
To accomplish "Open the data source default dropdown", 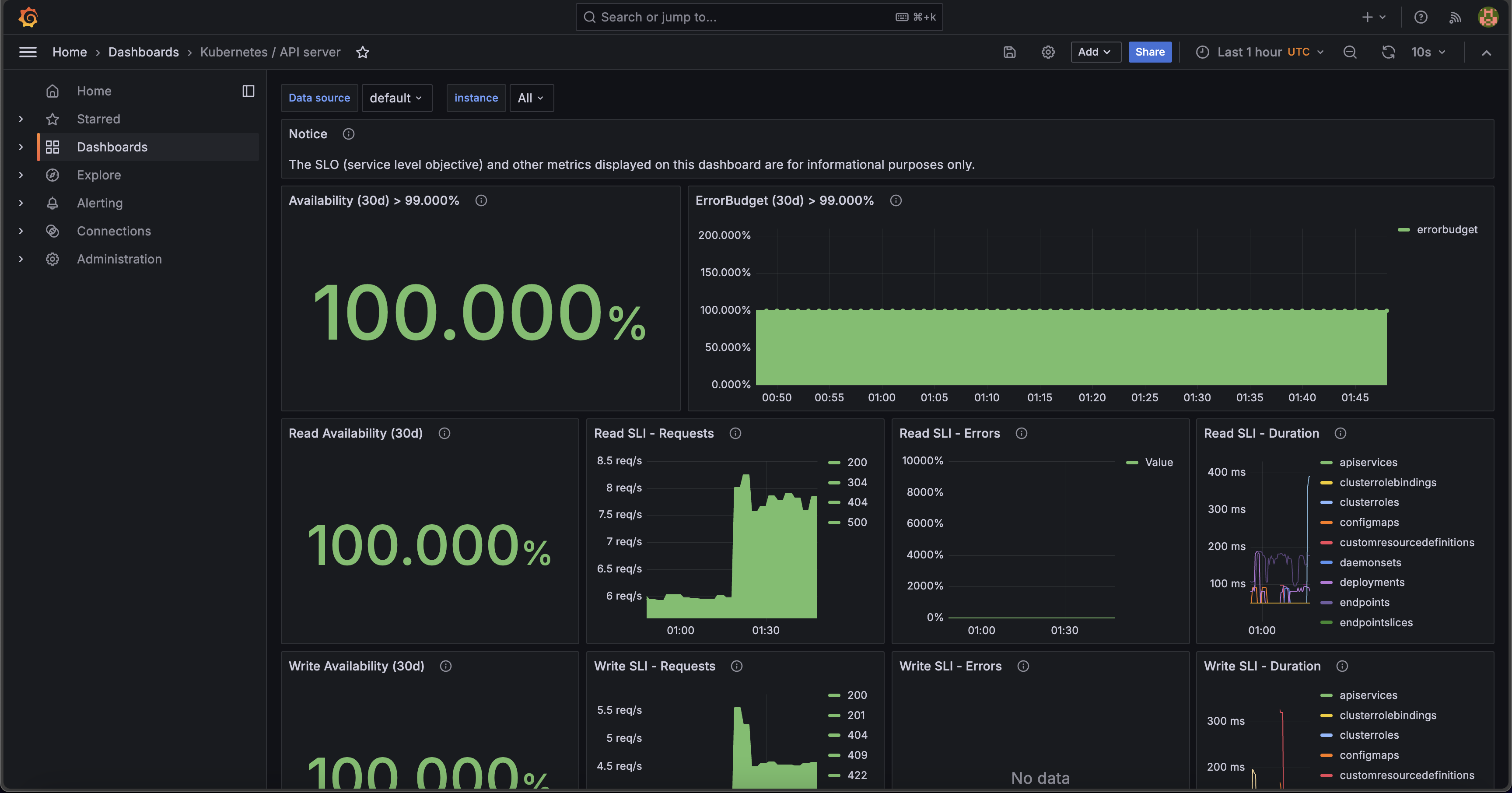I will [396, 97].
